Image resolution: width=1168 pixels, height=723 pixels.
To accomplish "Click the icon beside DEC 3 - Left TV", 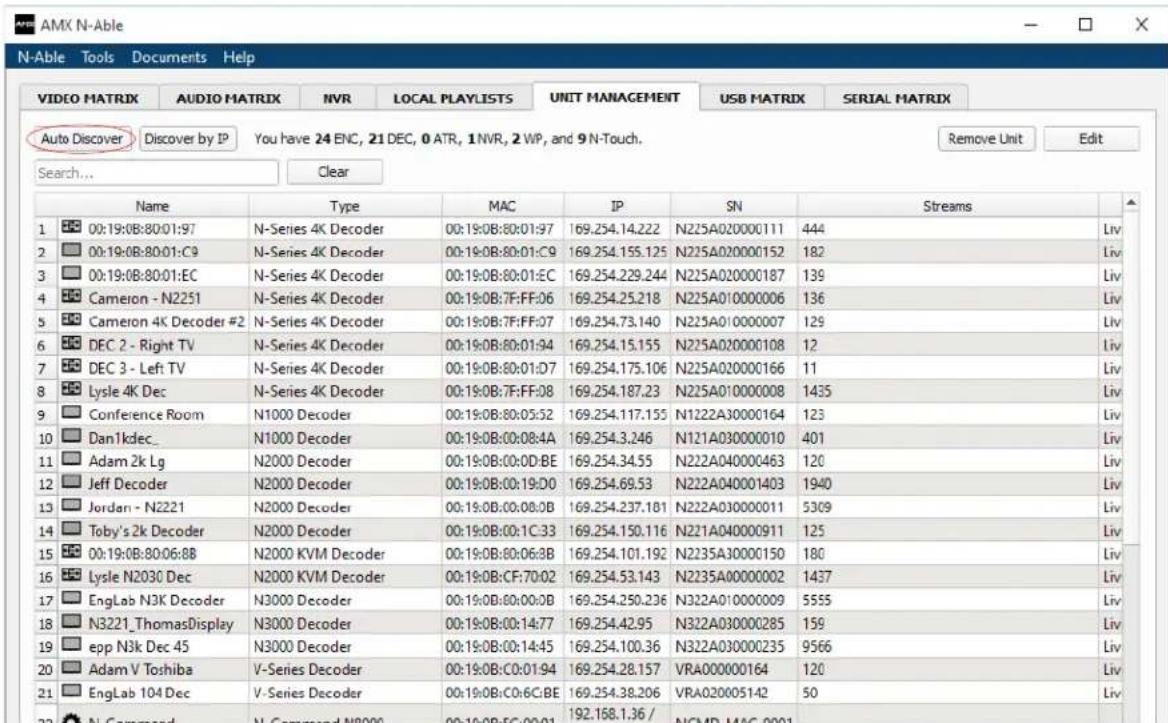I will coord(72,366).
